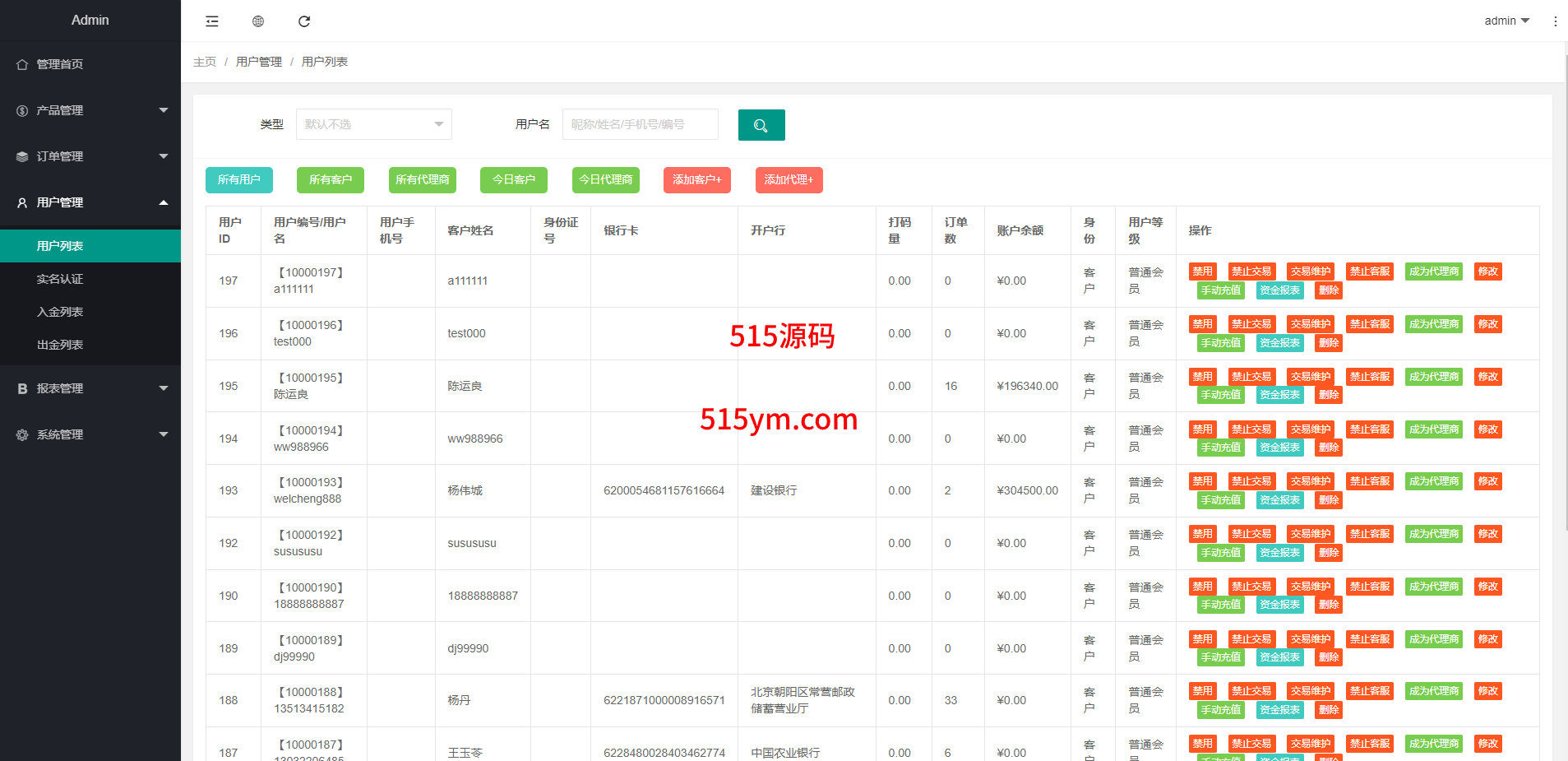The width and height of the screenshot is (1568, 761).
Task: Filter by 所有代理商 button
Action: pyautogui.click(x=422, y=179)
